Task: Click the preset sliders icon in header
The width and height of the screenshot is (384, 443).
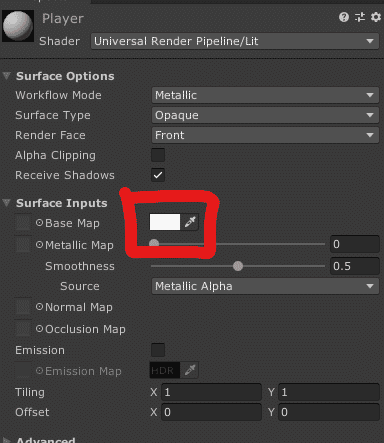Action: [x=360, y=17]
